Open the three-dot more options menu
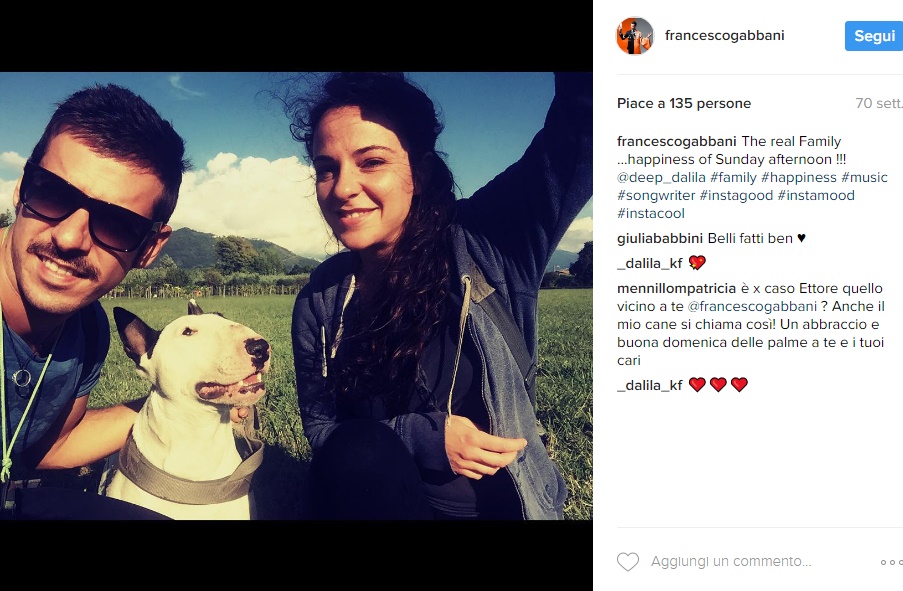Image resolution: width=903 pixels, height=591 pixels. tap(891, 562)
